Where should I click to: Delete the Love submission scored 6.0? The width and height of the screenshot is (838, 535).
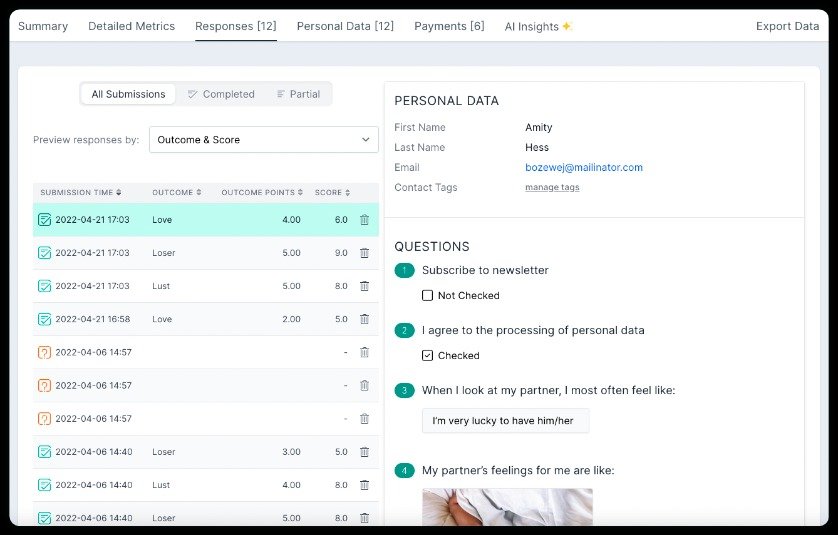click(364, 220)
